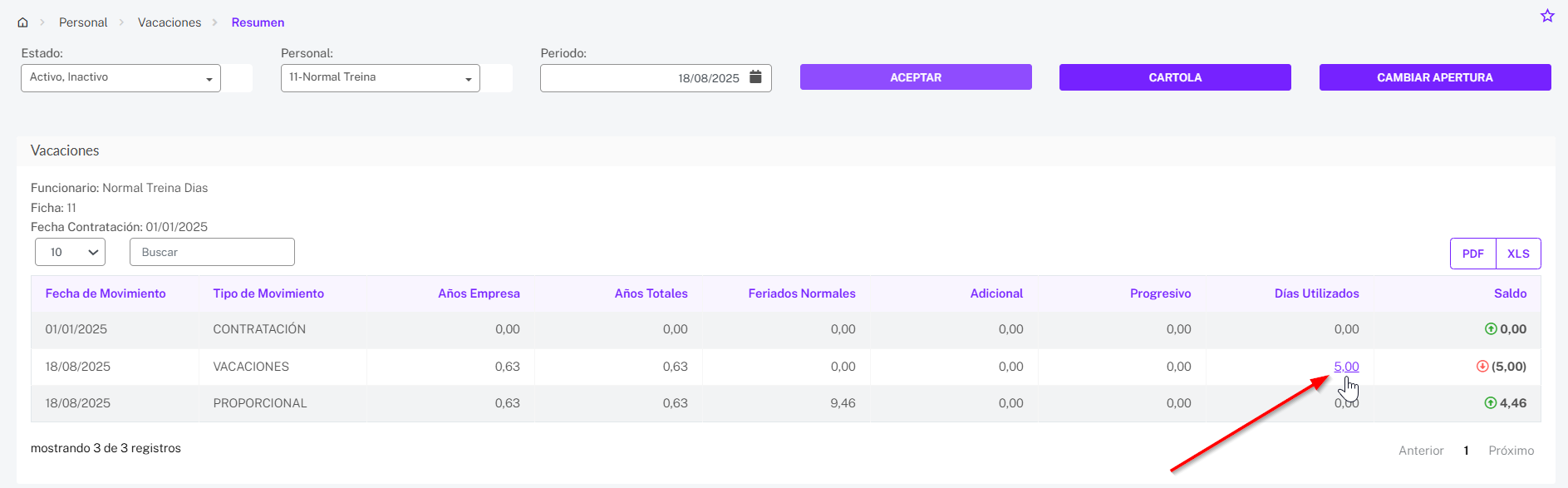Open the 5,00 Días Utilizados link
The height and width of the screenshot is (488, 1568).
click(x=1346, y=367)
